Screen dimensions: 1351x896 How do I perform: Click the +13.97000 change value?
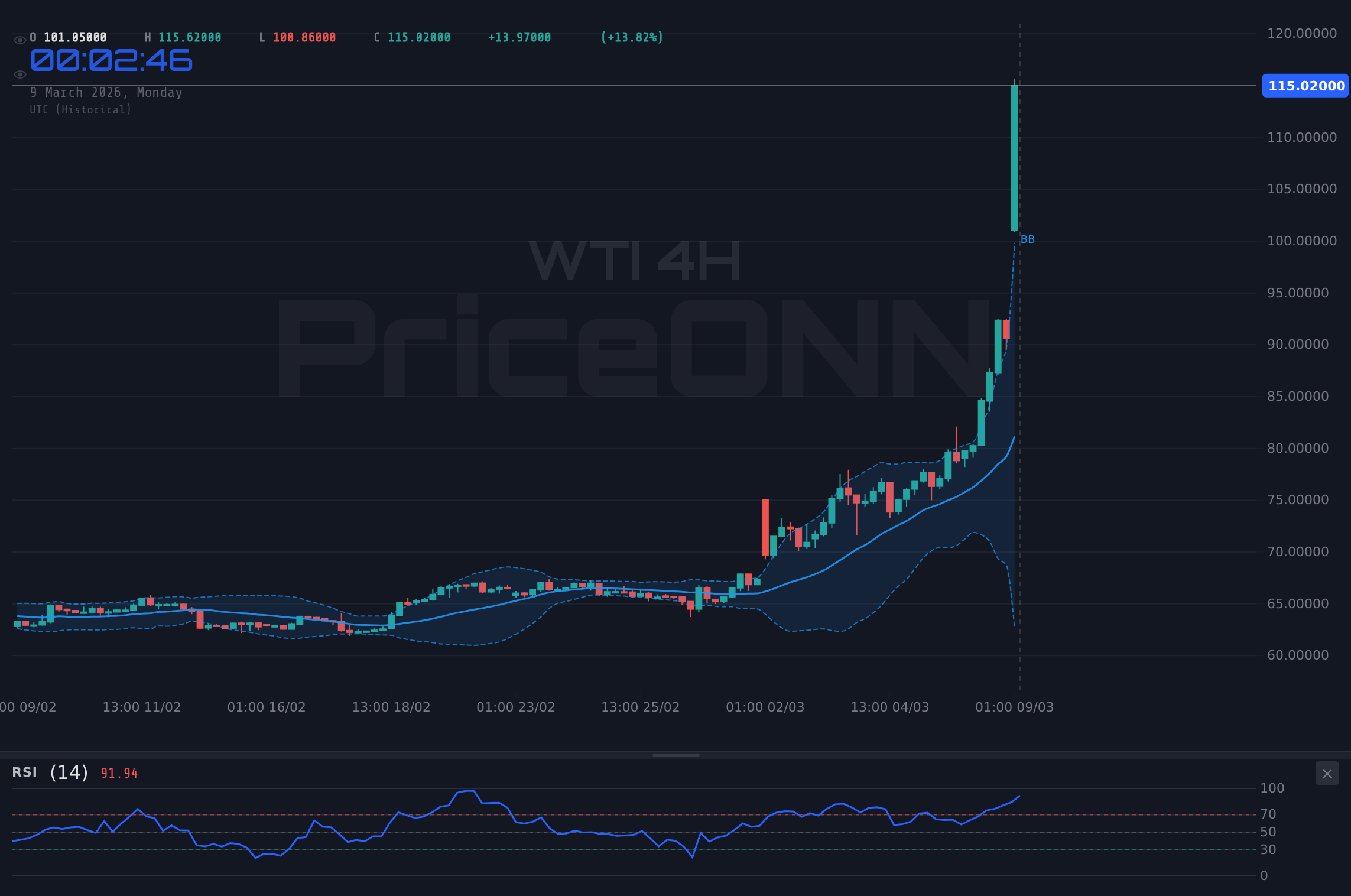(519, 37)
